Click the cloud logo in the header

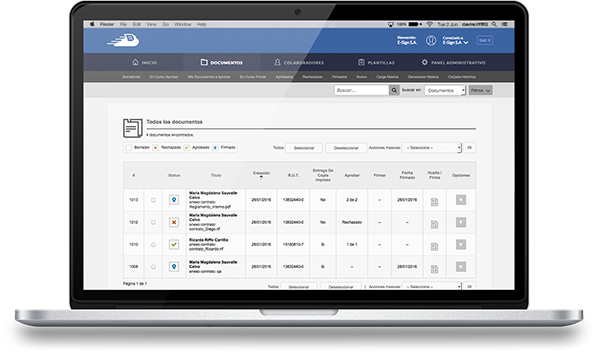123,40
